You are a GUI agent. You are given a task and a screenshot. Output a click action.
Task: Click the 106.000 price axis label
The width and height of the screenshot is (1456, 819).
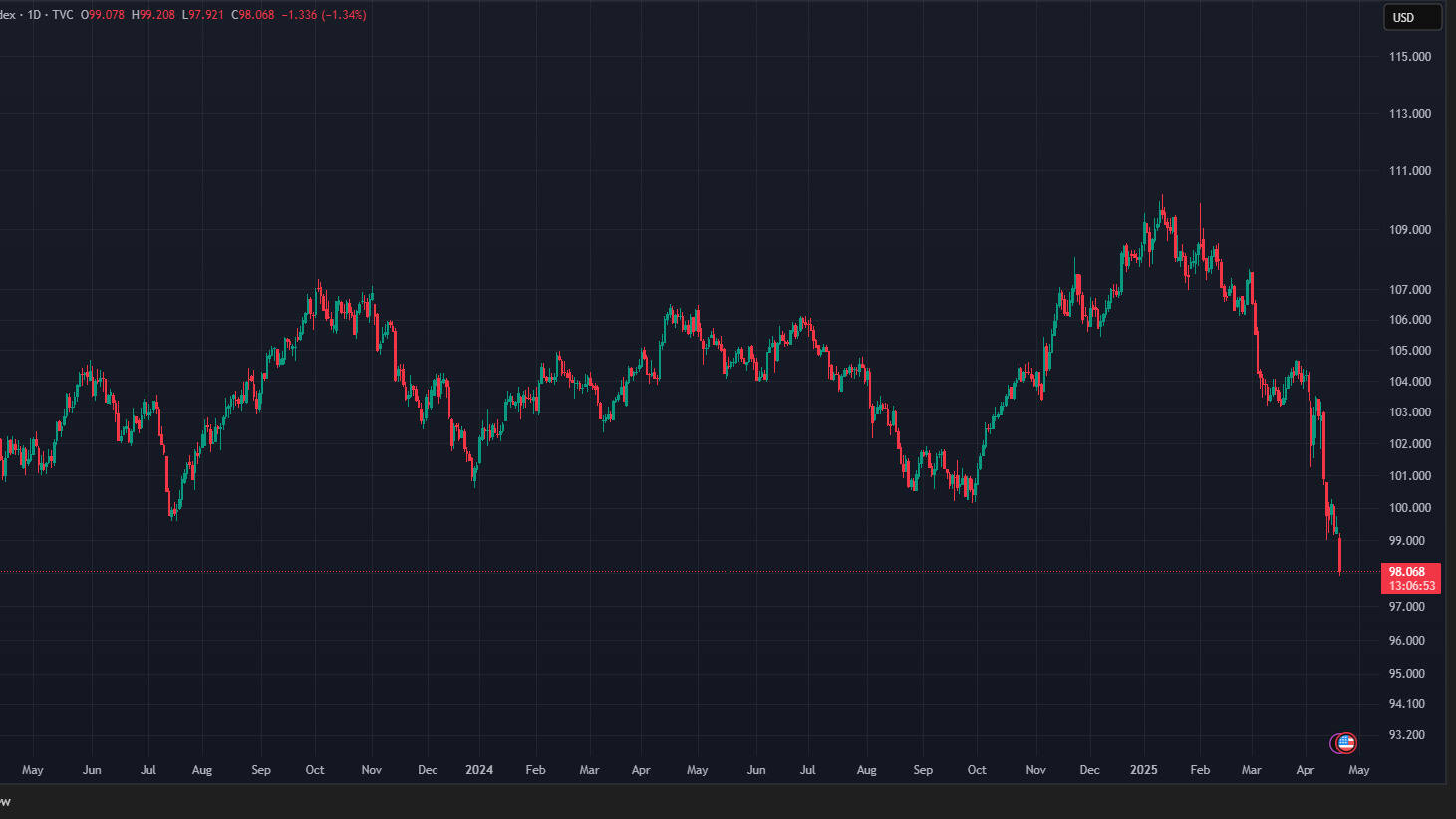[x=1410, y=320]
